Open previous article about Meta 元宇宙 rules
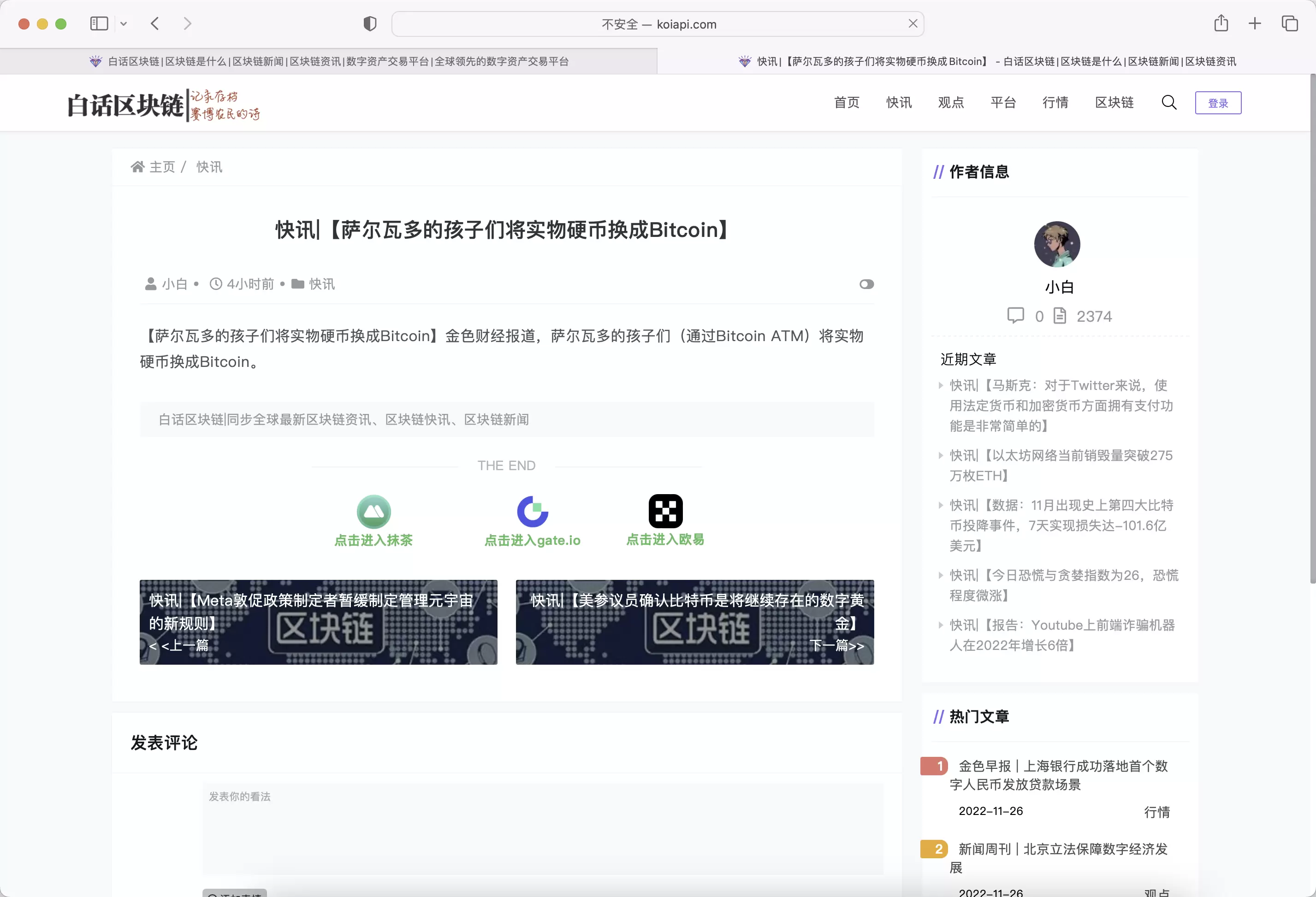This screenshot has height=897, width=1316. point(318,622)
